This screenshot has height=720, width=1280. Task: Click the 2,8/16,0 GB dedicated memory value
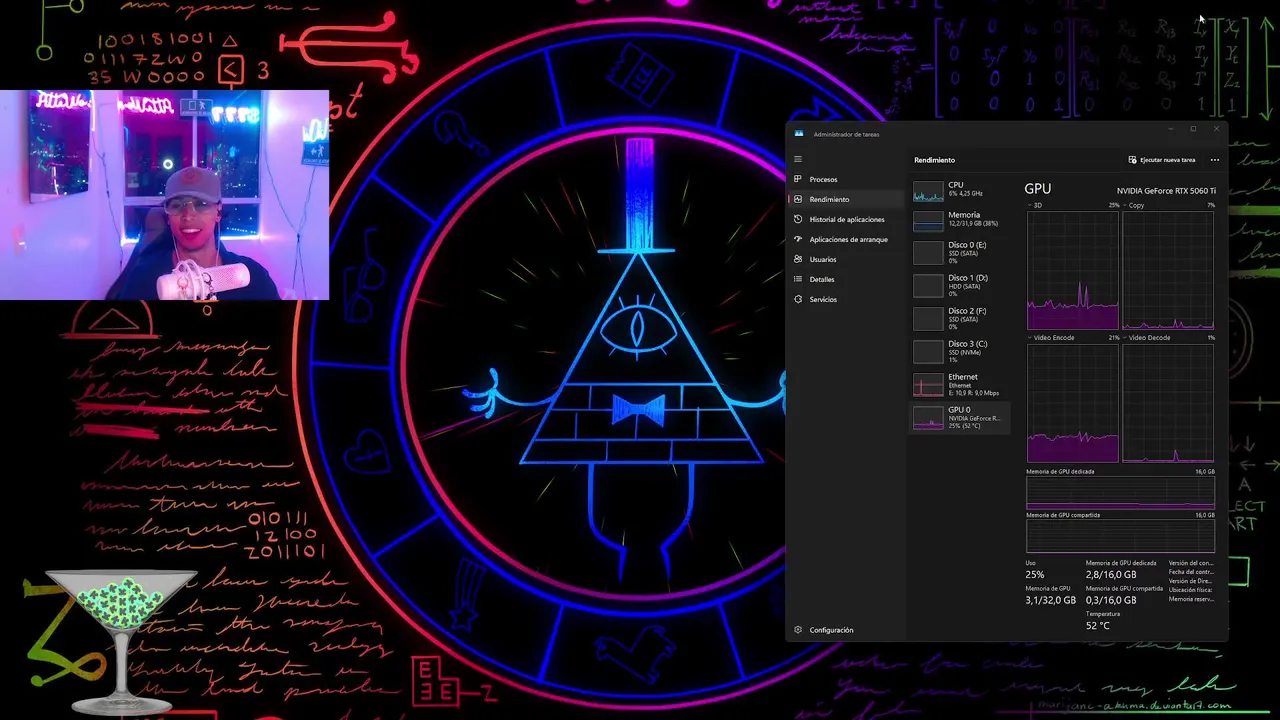(1111, 575)
